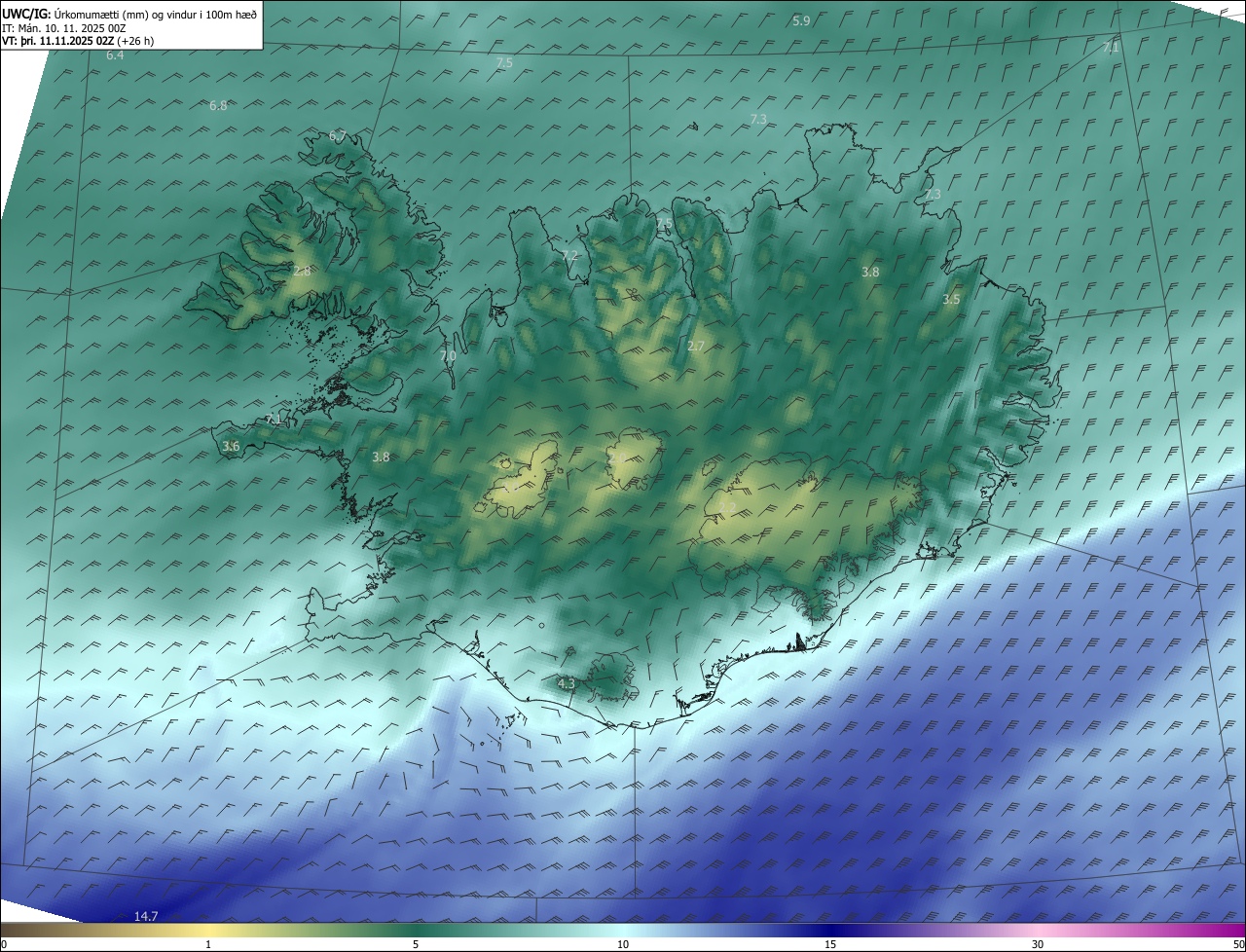Click the 7.2 value label
The height and width of the screenshot is (952, 1246).
pos(570,255)
